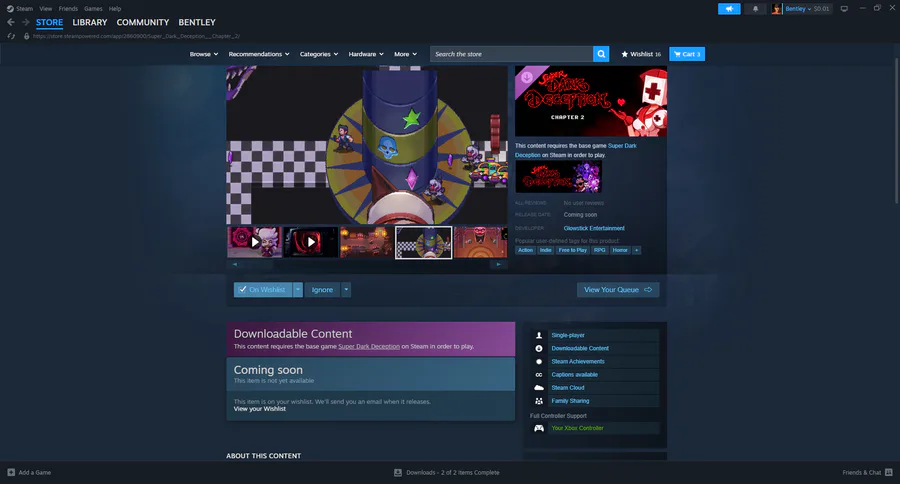Click the Steam Cloud icon
This screenshot has width=900, height=484.
click(x=538, y=388)
